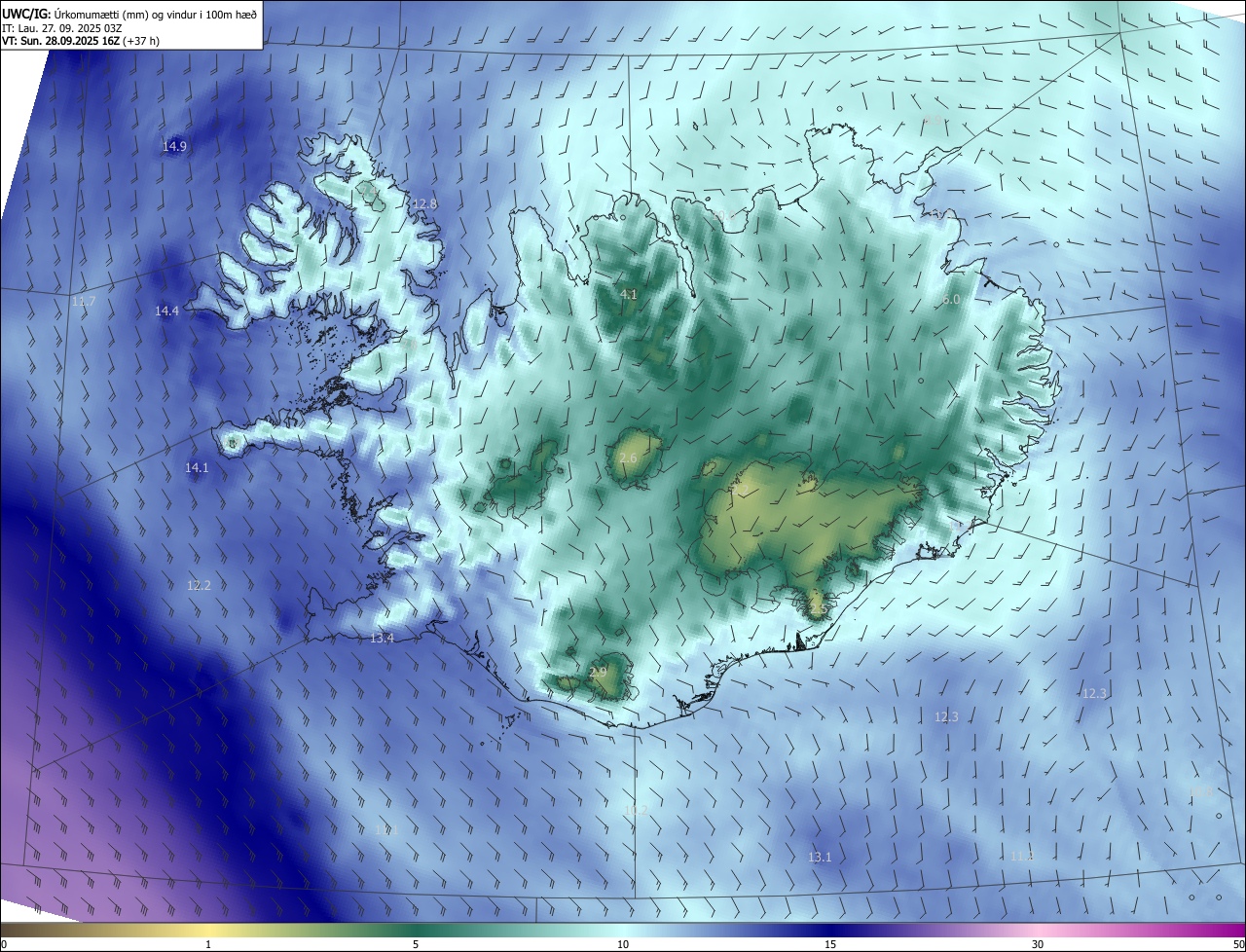The height and width of the screenshot is (952, 1246).
Task: Select the 14.1 value label
Action: point(197,467)
